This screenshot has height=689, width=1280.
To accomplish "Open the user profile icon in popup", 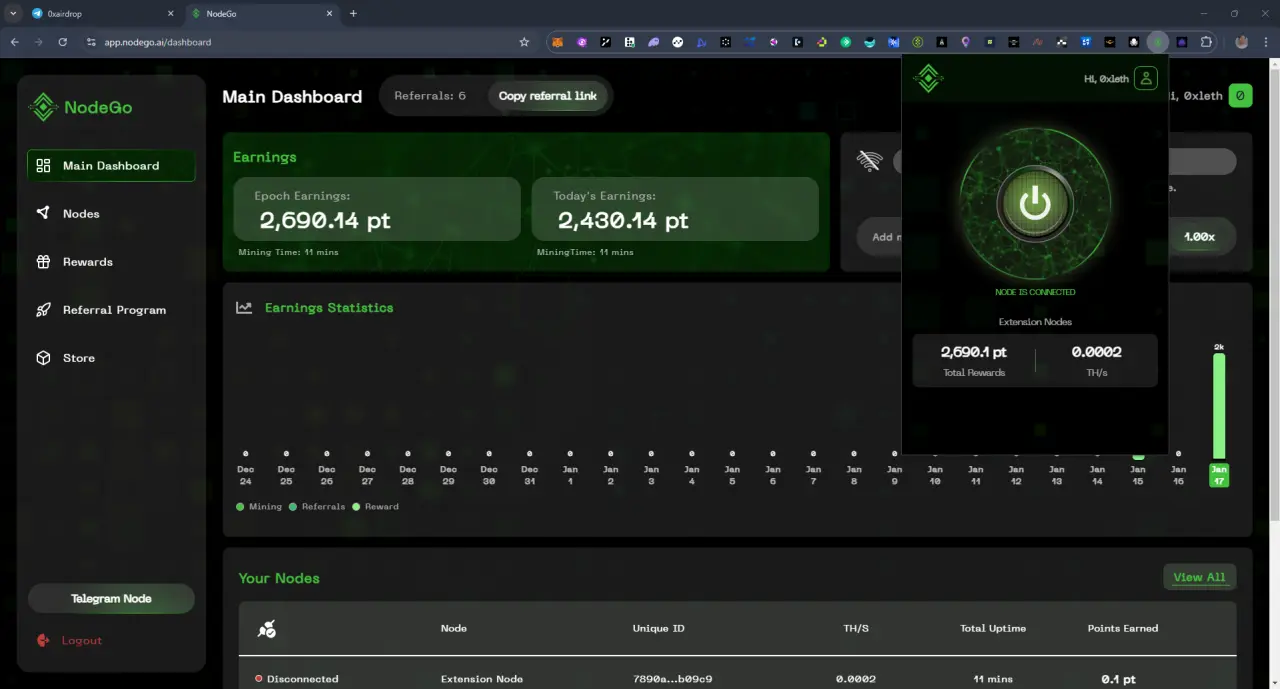I will tap(1146, 78).
